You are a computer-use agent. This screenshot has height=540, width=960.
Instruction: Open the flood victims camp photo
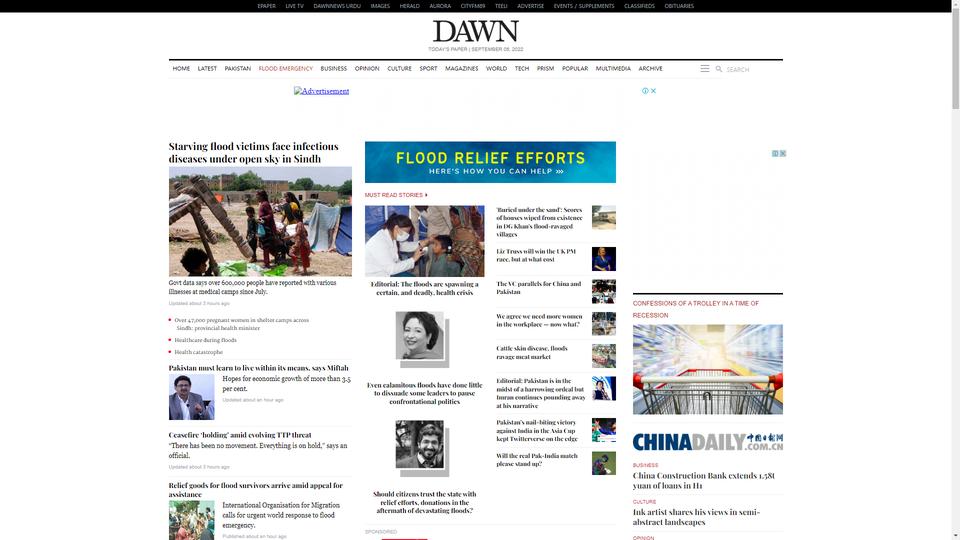(260, 221)
